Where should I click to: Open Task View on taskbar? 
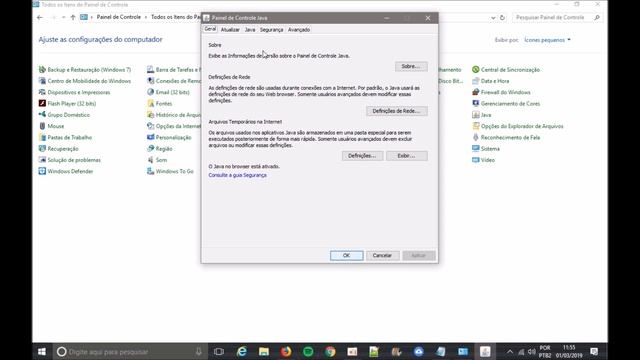tap(219, 351)
